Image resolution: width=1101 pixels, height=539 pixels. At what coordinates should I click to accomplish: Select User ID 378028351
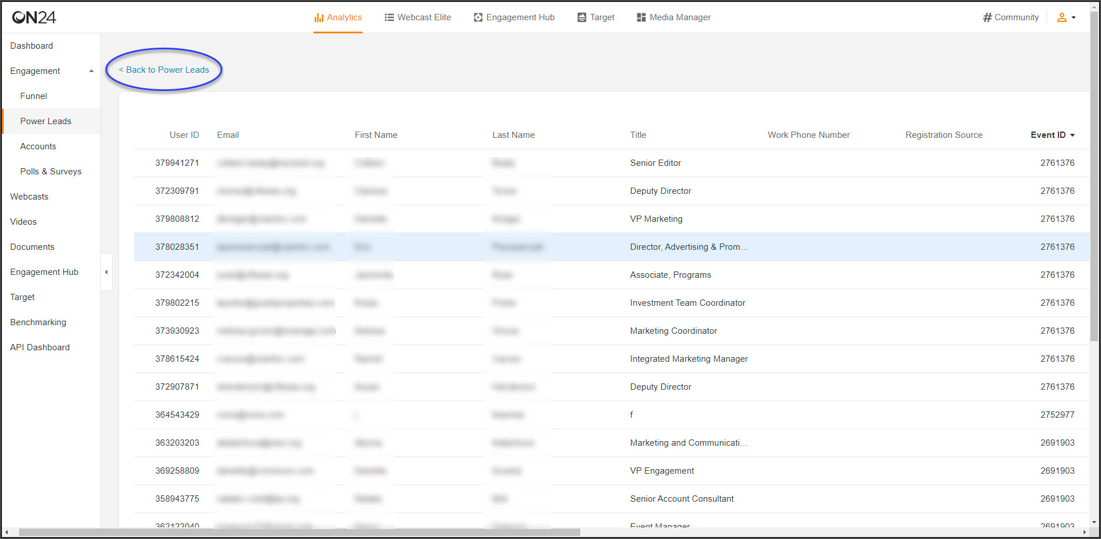177,247
